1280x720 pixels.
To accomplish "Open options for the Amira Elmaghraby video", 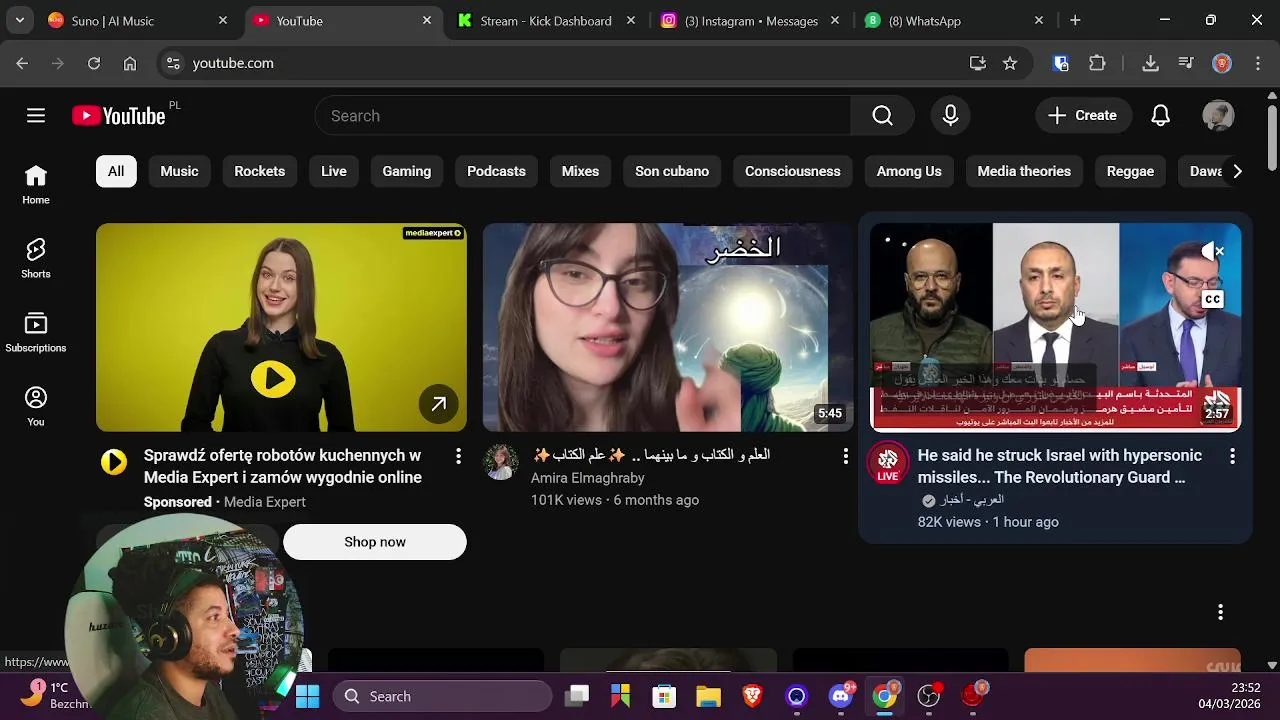I will [845, 456].
